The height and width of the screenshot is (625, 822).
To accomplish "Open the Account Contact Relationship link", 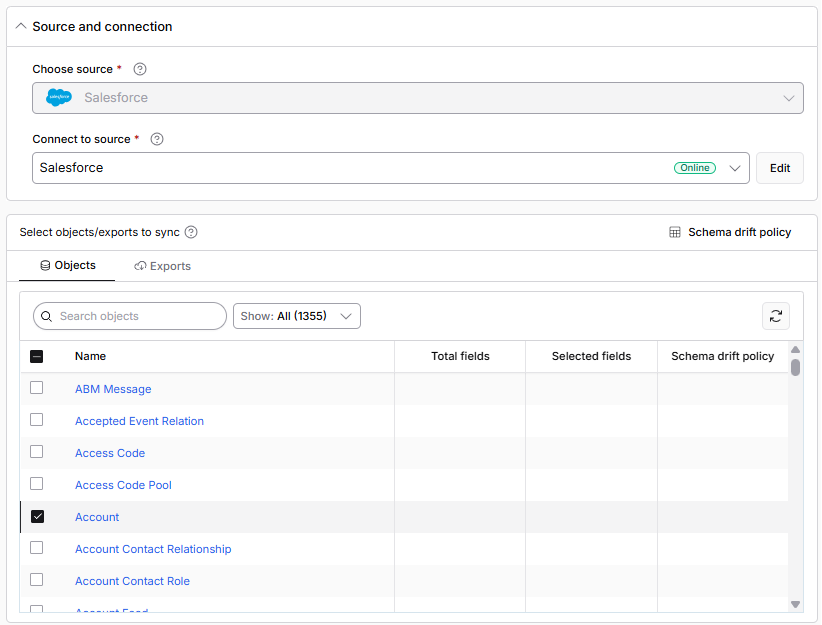I will [153, 549].
